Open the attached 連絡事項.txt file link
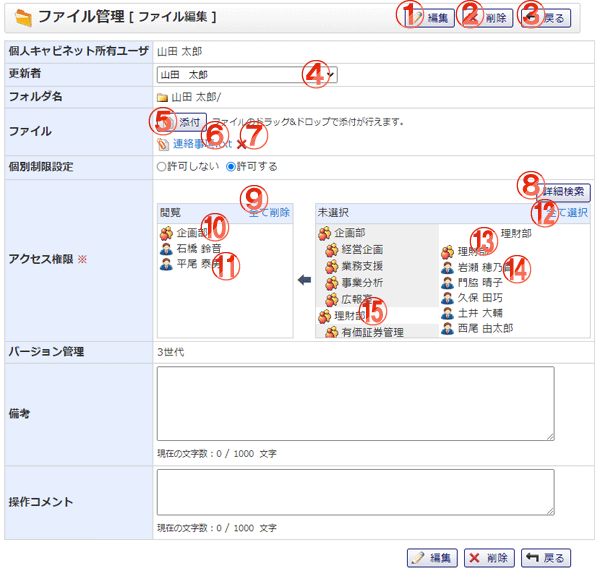The image size is (600, 571). (x=202, y=143)
